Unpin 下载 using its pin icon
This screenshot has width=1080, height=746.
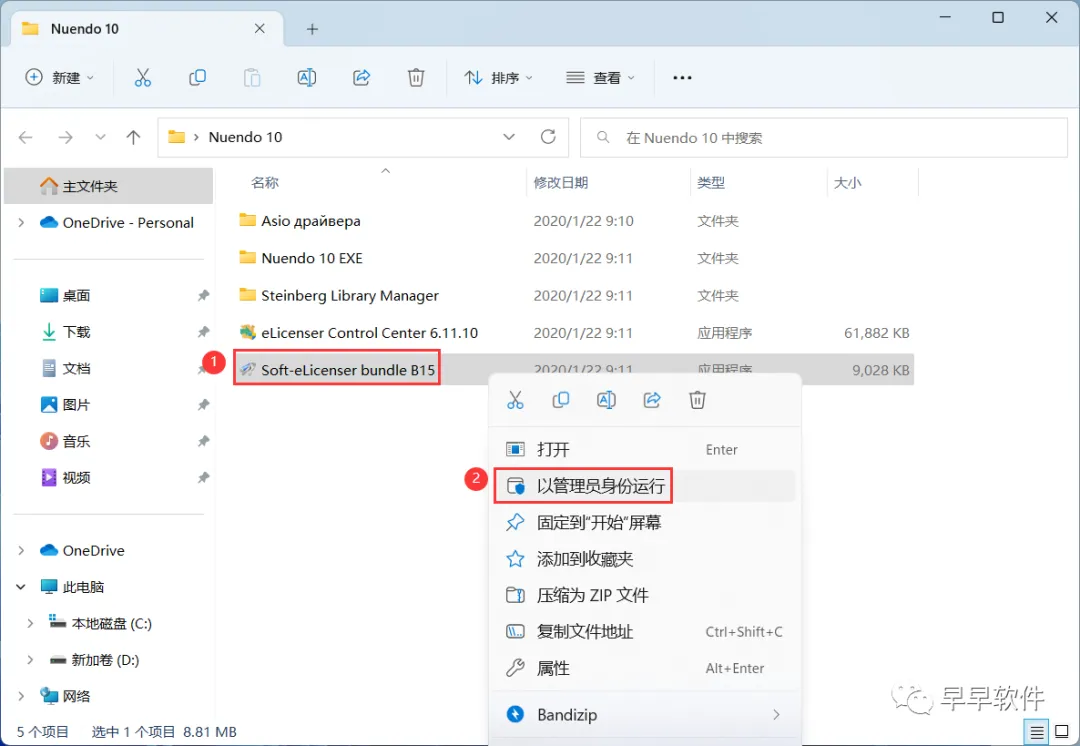pyautogui.click(x=203, y=332)
